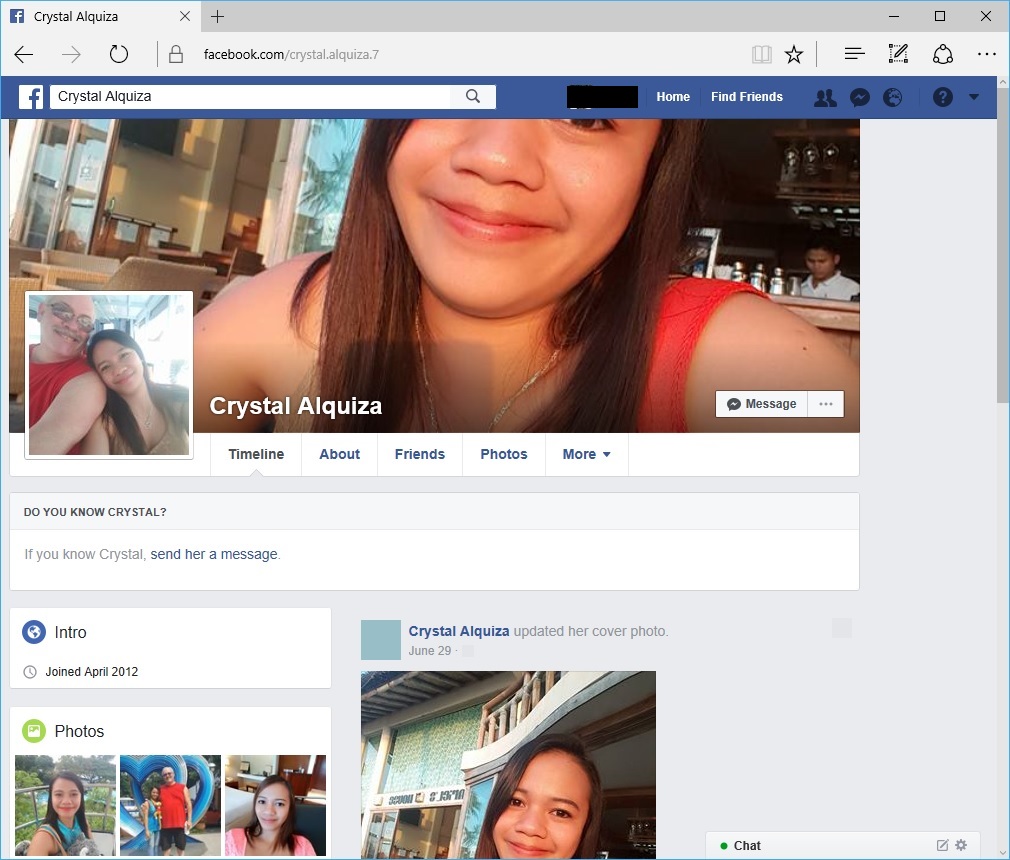Expand the account settings dropdown arrow
1010x860 pixels.
(975, 97)
